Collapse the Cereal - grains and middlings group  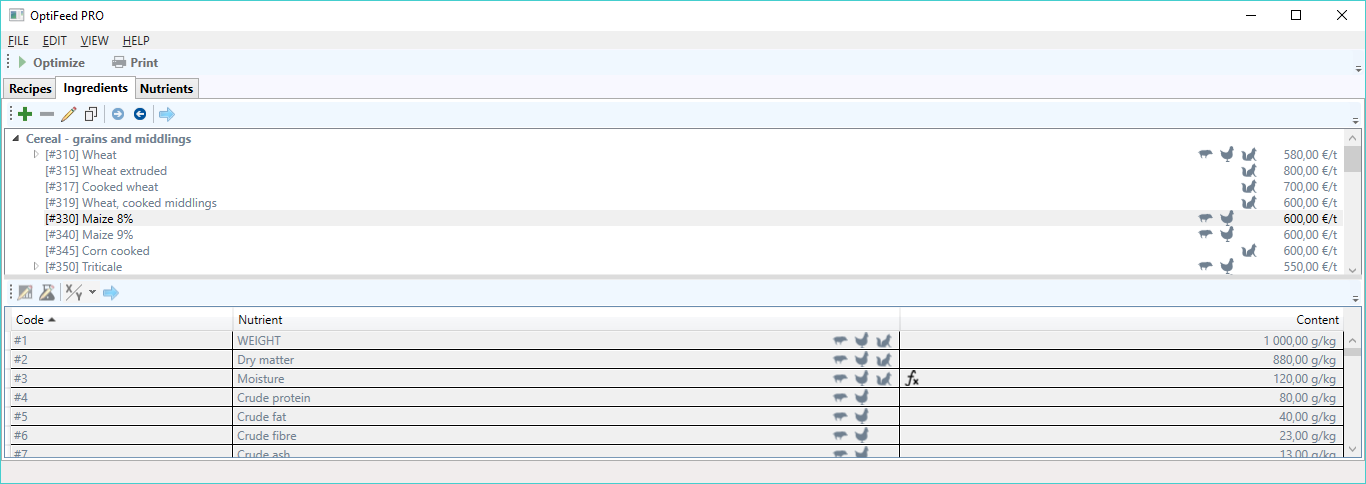15,139
